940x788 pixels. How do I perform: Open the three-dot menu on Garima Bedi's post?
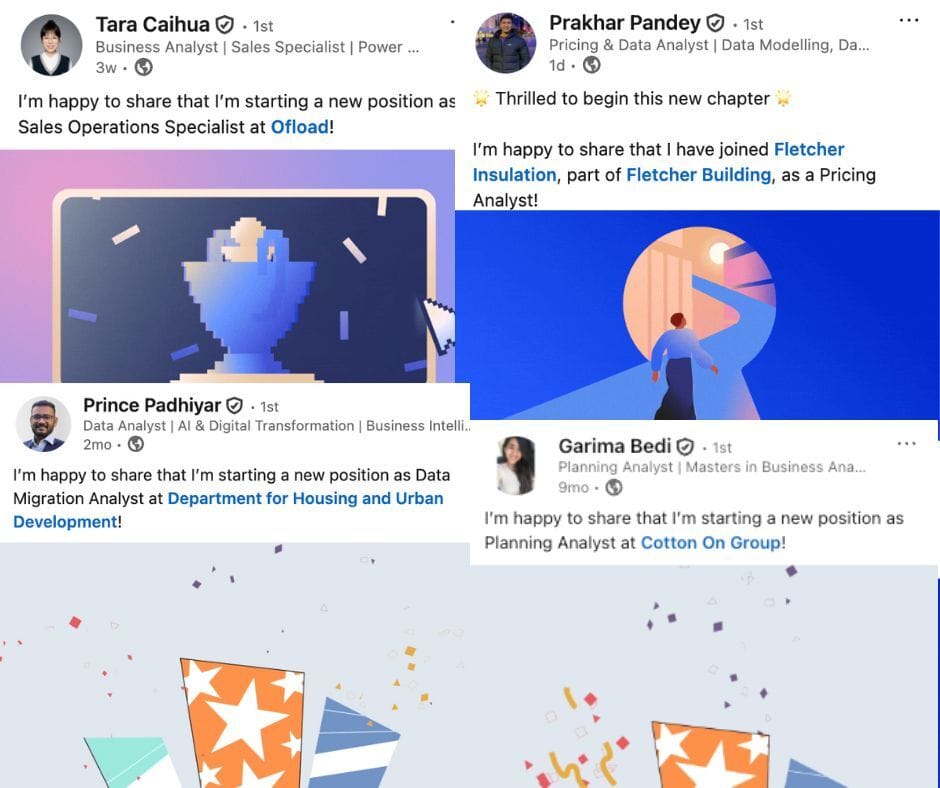(906, 444)
